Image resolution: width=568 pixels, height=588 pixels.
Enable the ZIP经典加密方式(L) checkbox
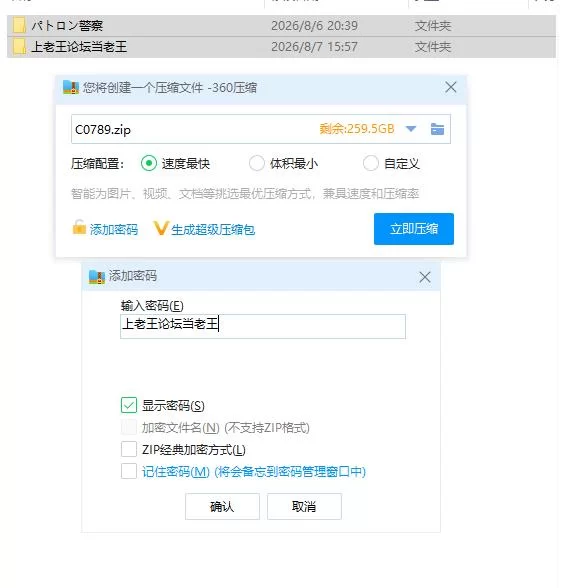129,449
